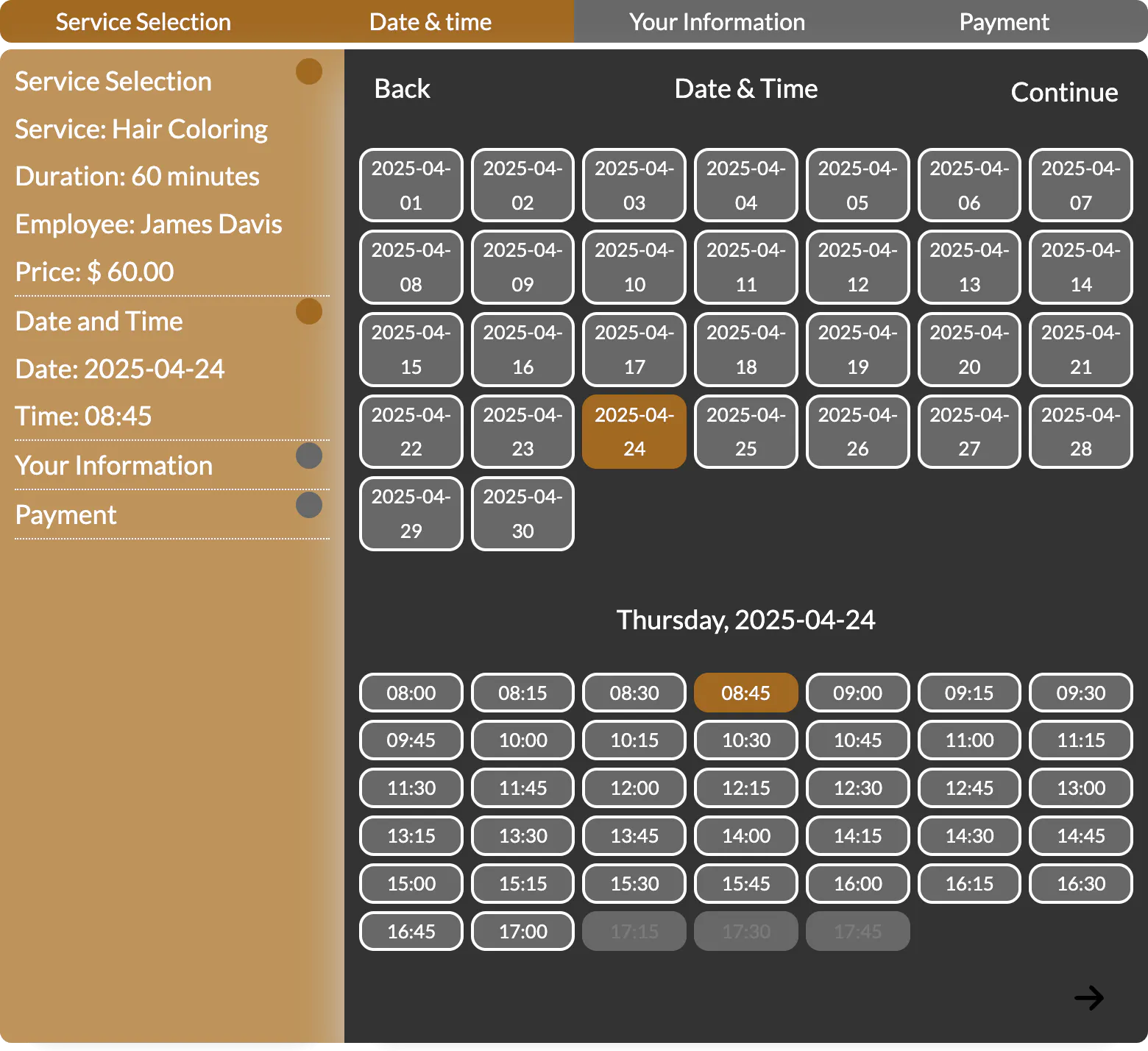Select date 2025-04-05
Image resolution: width=1148 pixels, height=1051 pixels.
pos(858,185)
